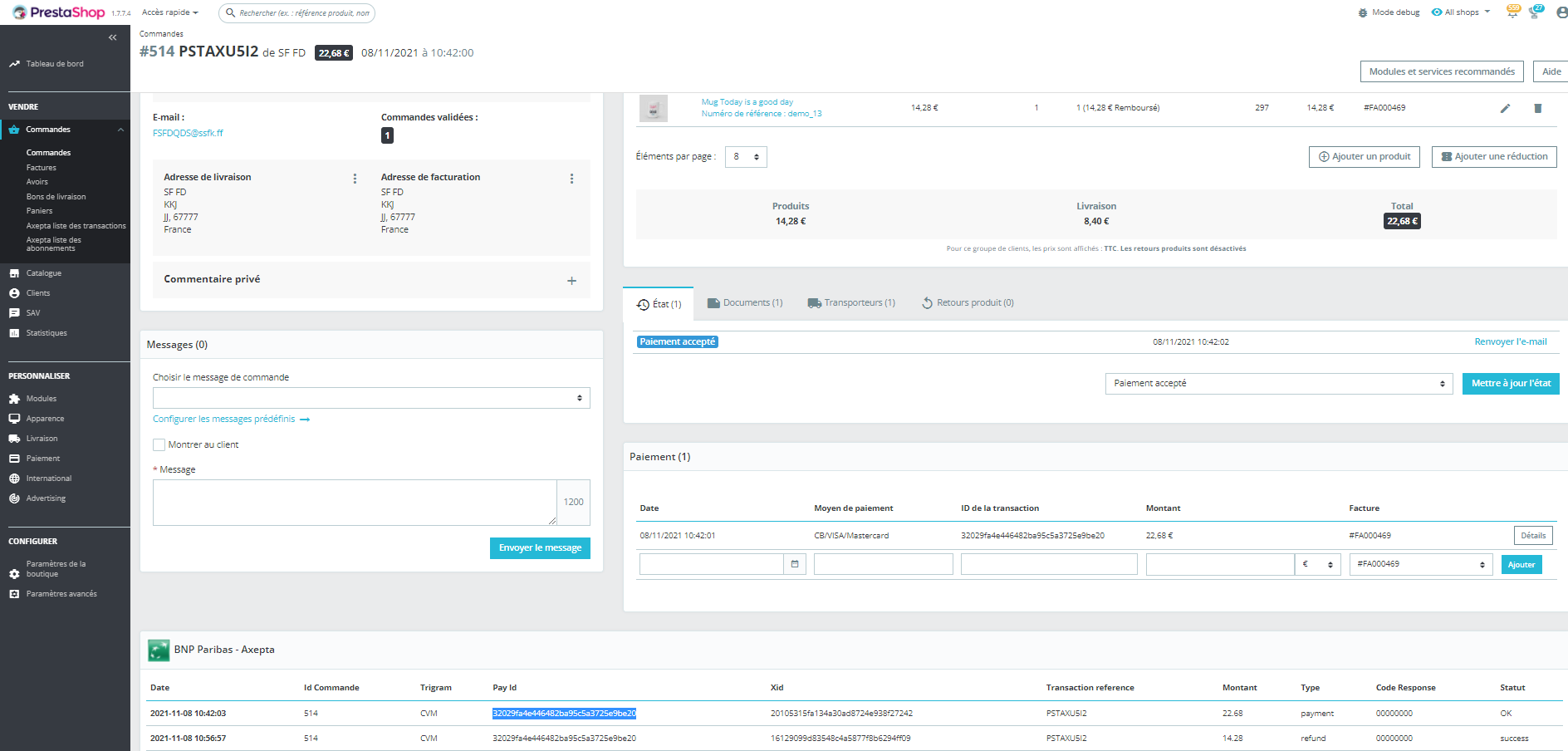Screen dimensions: 1568x751
Task: Expand the Commentaire privé section
Action: point(571,281)
